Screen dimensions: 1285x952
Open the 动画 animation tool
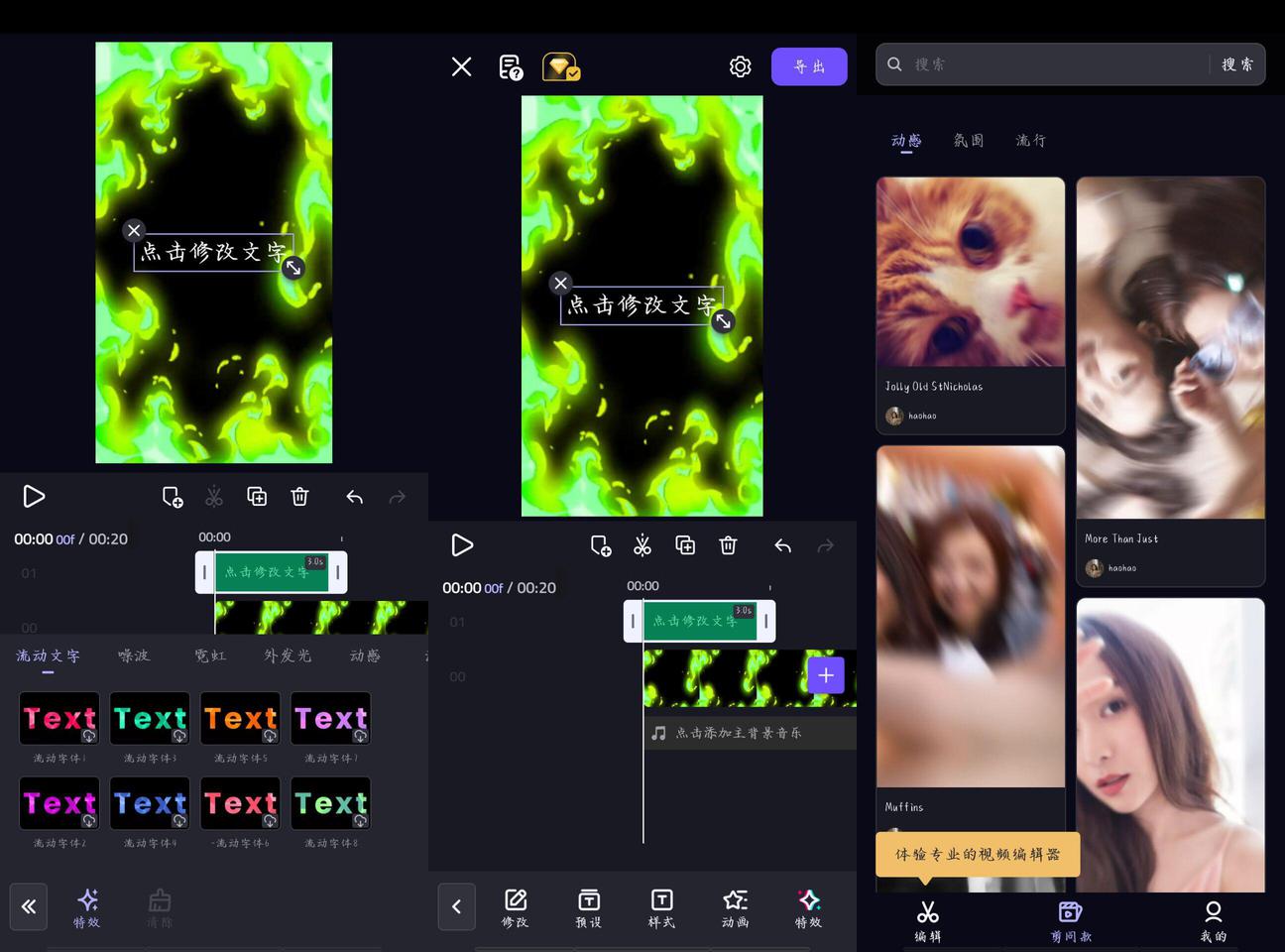735,906
